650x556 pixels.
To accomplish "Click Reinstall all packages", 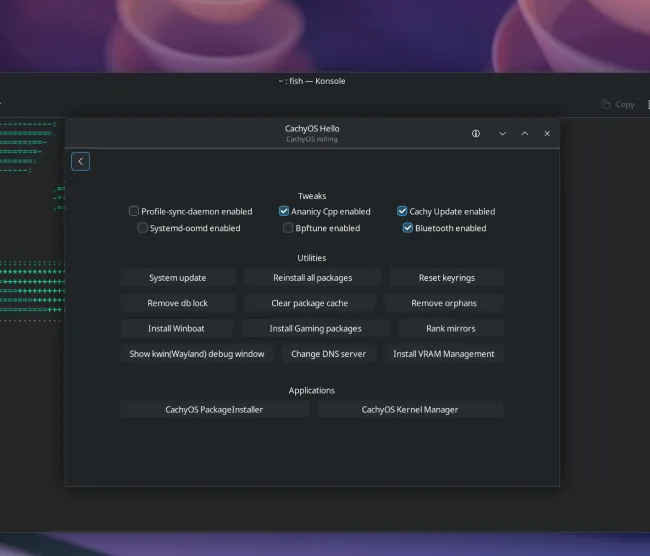I will [x=313, y=278].
